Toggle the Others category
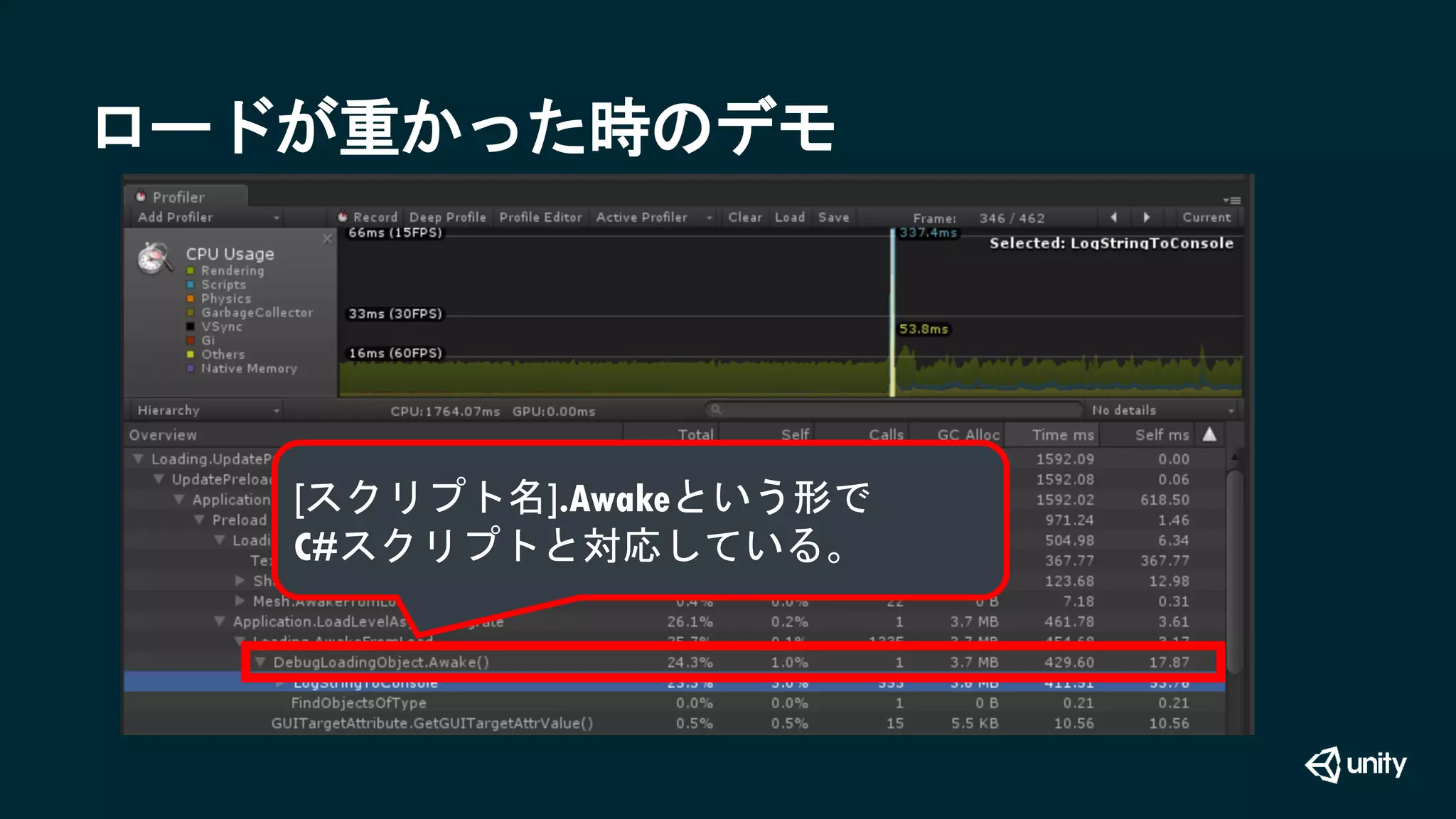This screenshot has height=819, width=1456. pyautogui.click(x=215, y=354)
